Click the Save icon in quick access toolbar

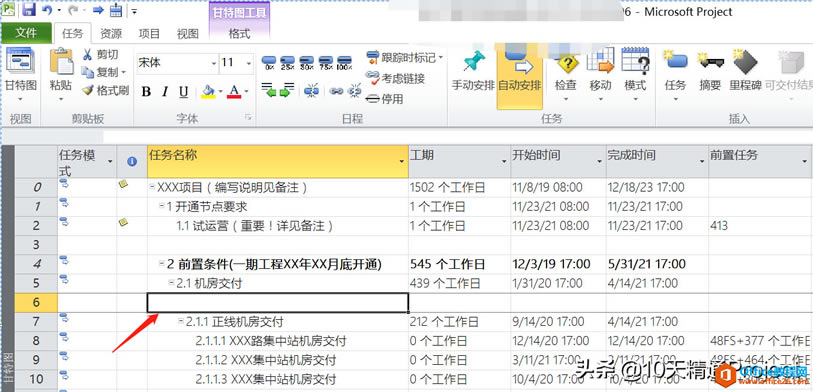(29, 10)
